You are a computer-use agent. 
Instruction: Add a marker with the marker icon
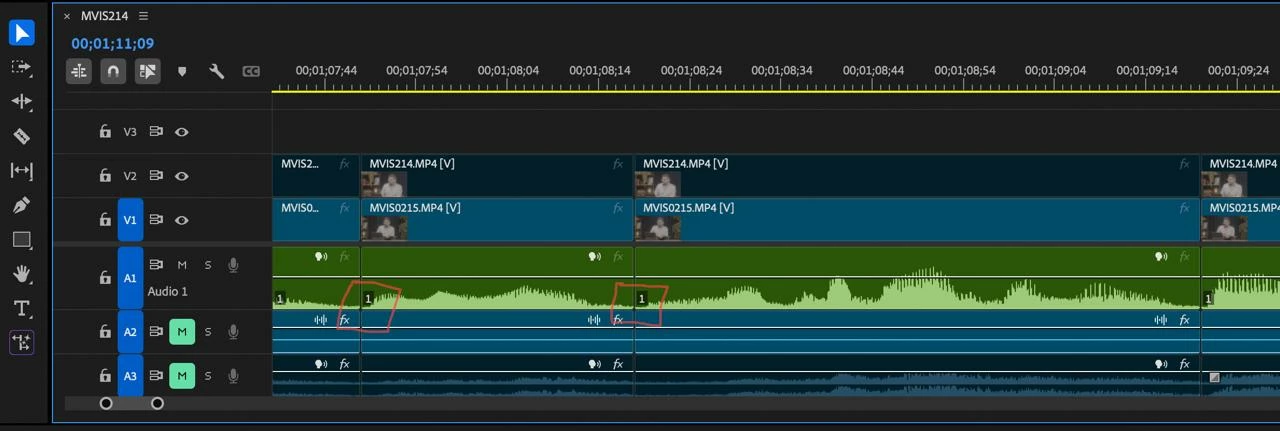(182, 72)
